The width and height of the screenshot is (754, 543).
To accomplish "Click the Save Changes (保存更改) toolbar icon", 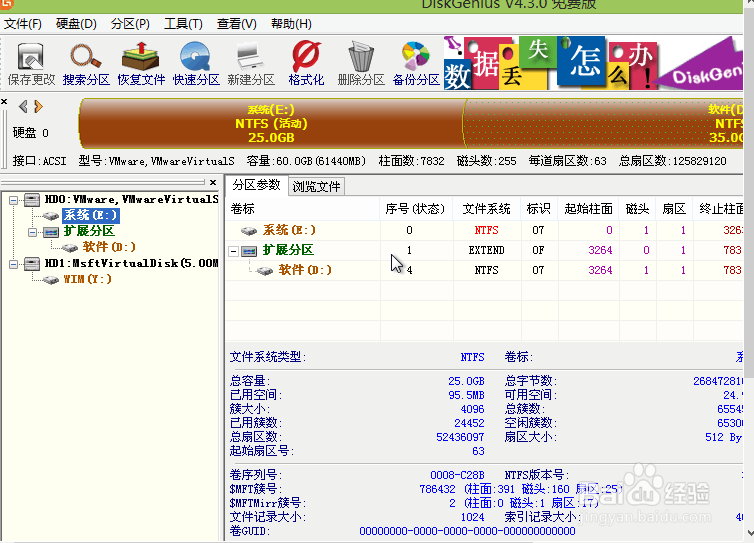I will click(31, 64).
